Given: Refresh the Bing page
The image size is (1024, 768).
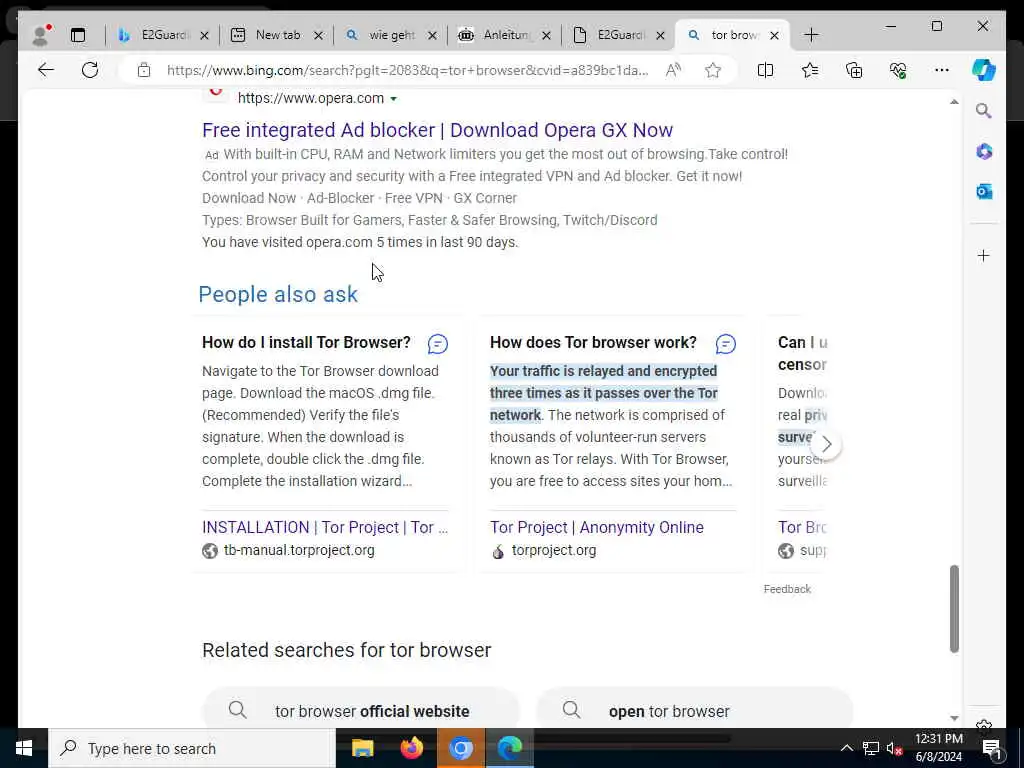Looking at the screenshot, I should pyautogui.click(x=90, y=70).
